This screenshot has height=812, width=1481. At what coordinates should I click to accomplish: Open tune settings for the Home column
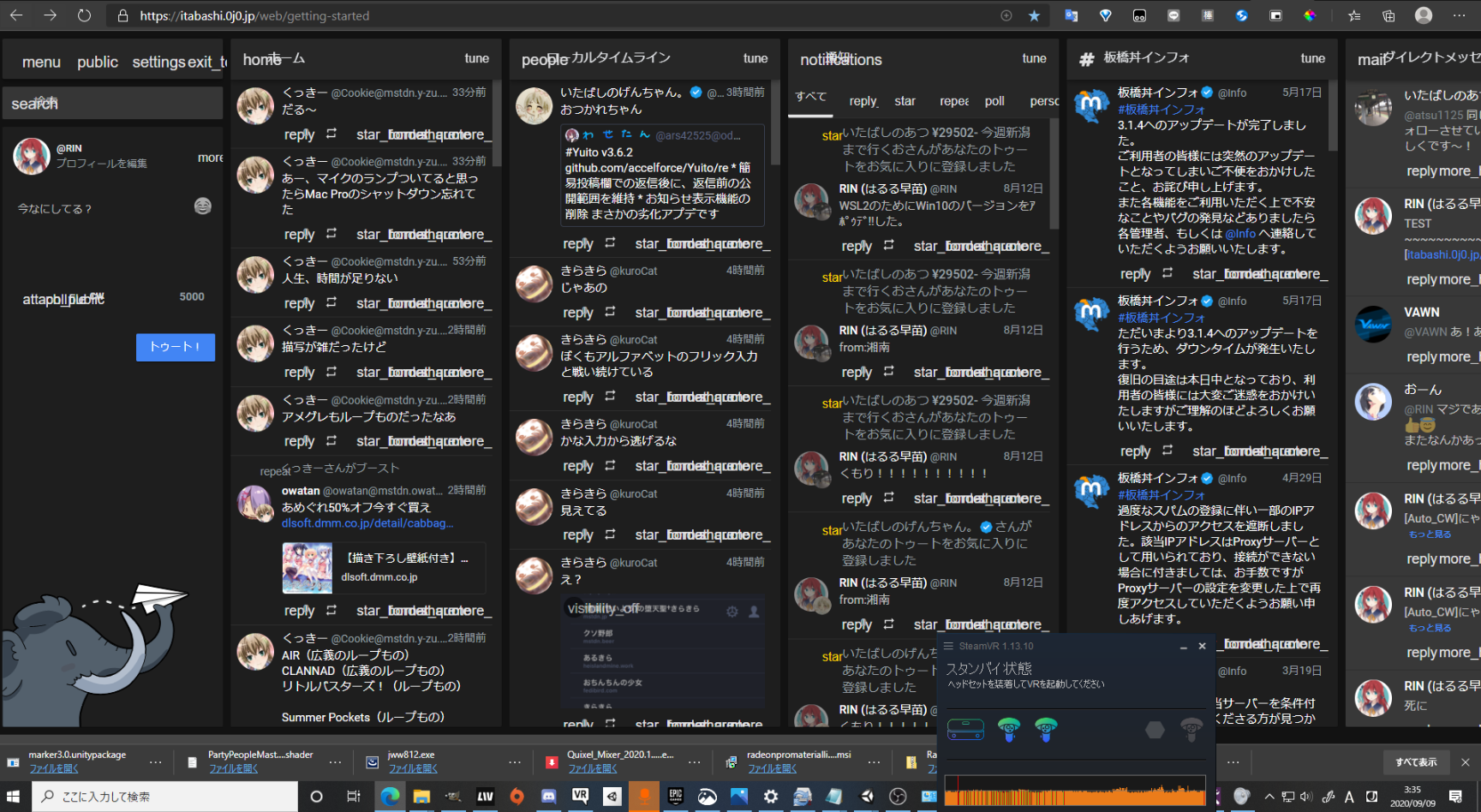point(476,58)
